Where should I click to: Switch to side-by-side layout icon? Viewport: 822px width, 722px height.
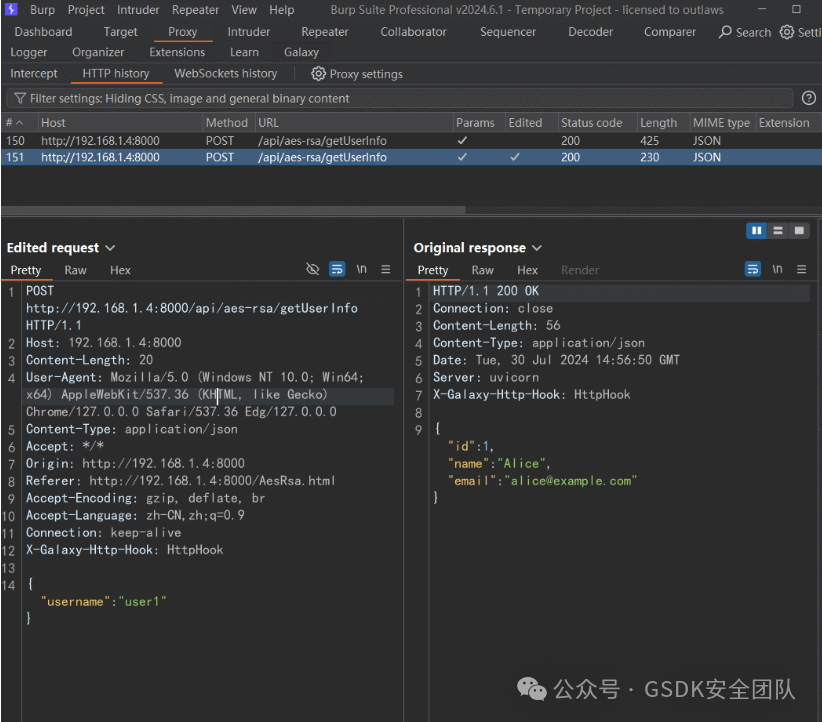coord(756,231)
